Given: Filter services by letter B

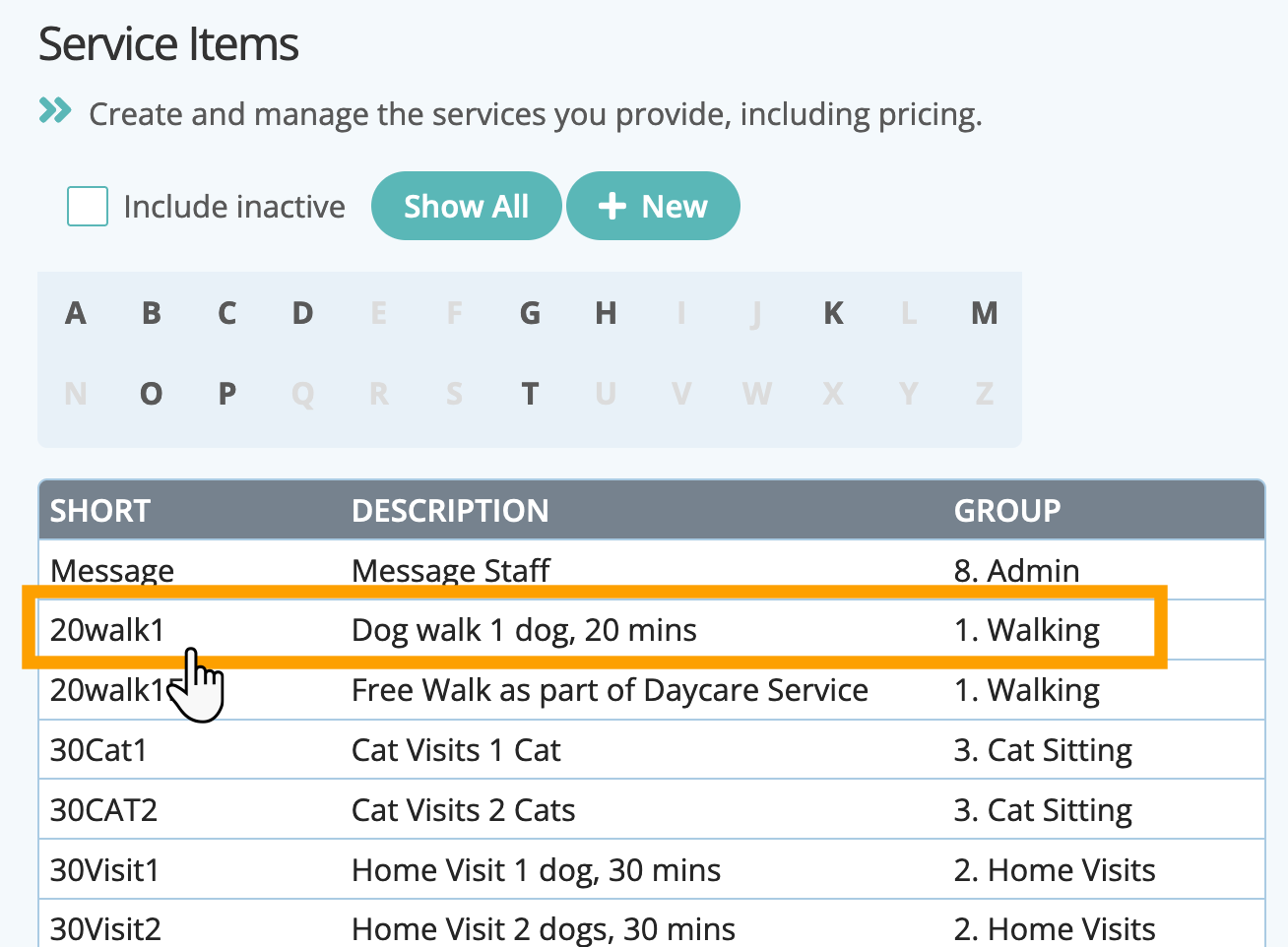Looking at the screenshot, I should (x=152, y=314).
